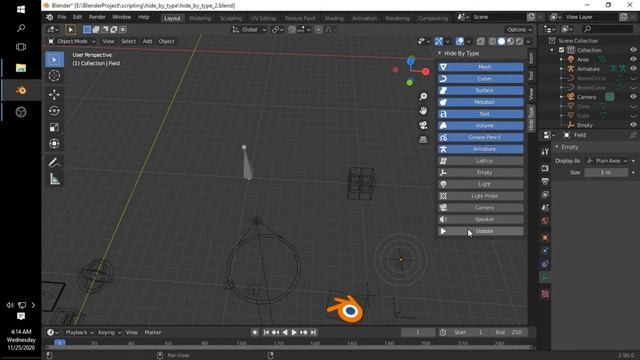Open the Render properties tab icon
This screenshot has height=360, width=640.
coord(545,168)
